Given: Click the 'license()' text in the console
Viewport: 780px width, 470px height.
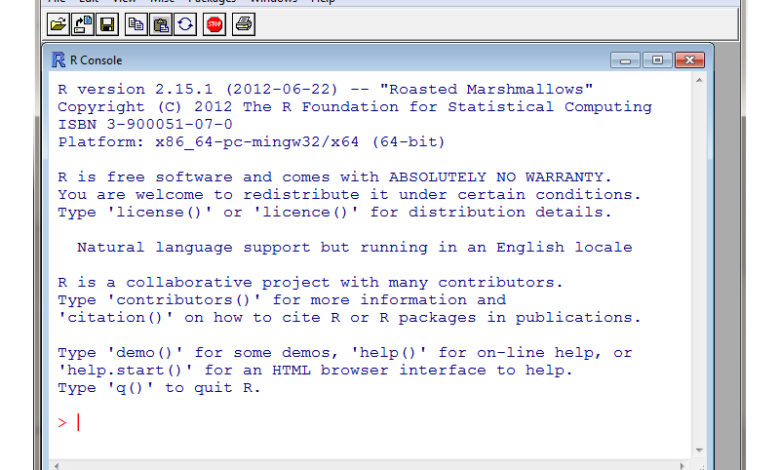Looking at the screenshot, I should coord(160,212).
